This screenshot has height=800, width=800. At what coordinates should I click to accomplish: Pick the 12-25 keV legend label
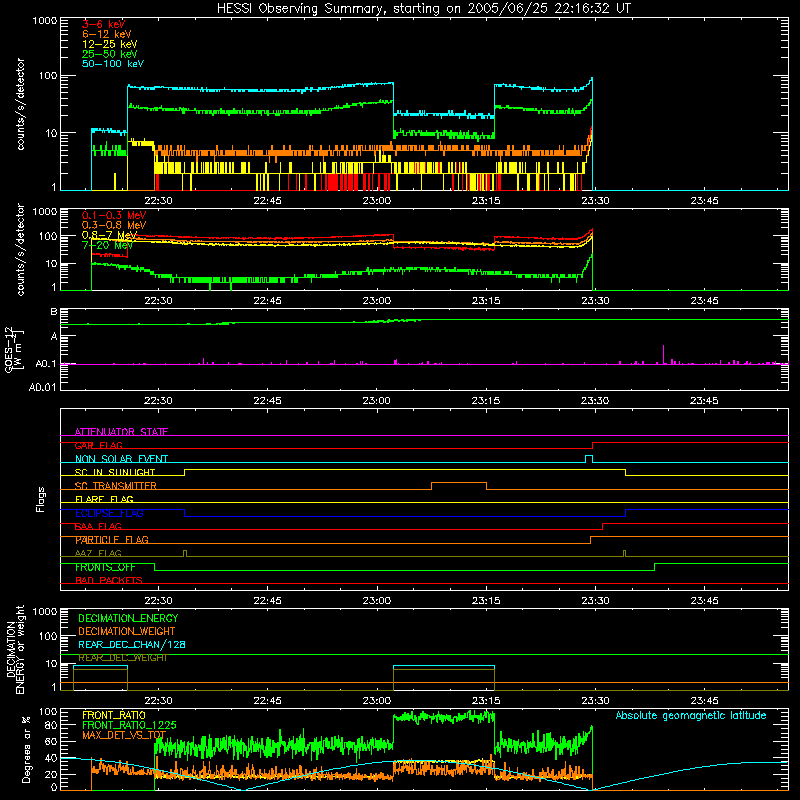[110, 44]
